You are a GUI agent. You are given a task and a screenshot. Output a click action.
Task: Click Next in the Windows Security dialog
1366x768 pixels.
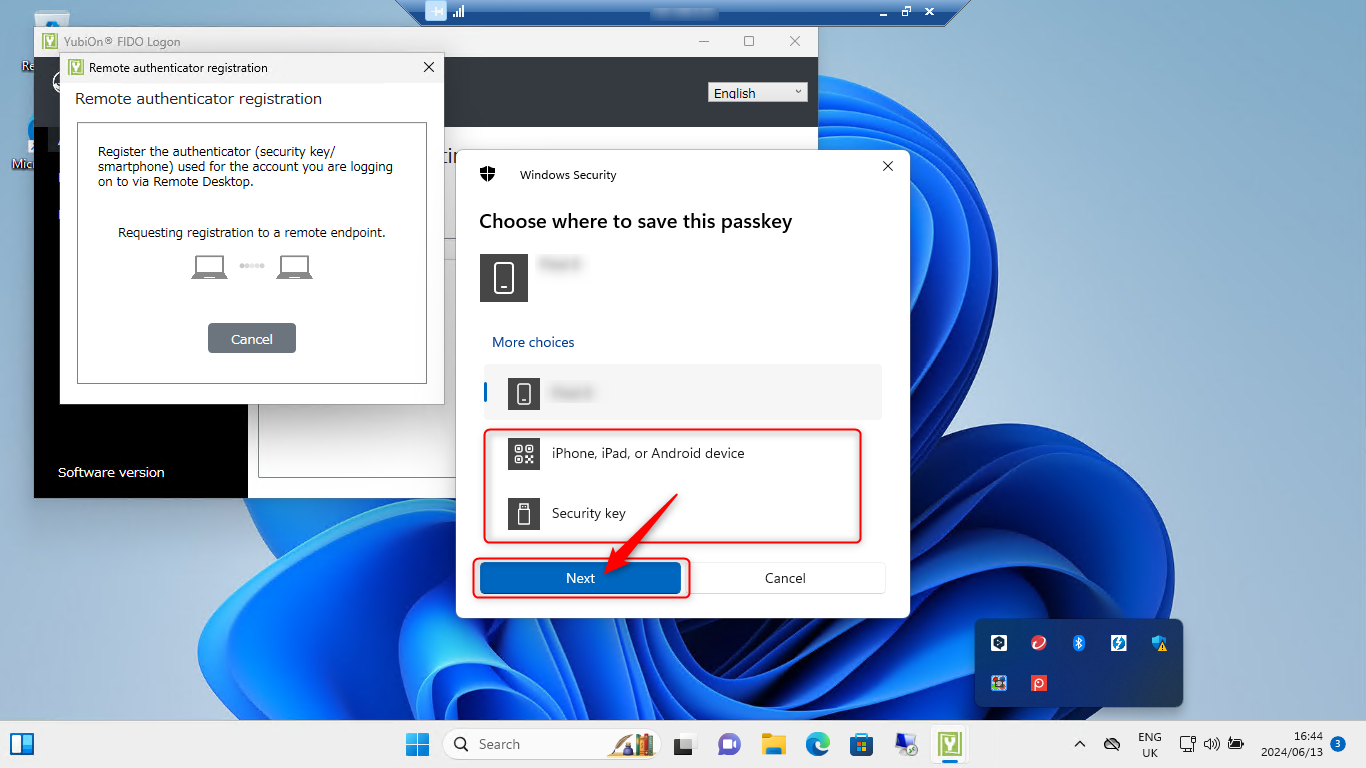point(580,578)
